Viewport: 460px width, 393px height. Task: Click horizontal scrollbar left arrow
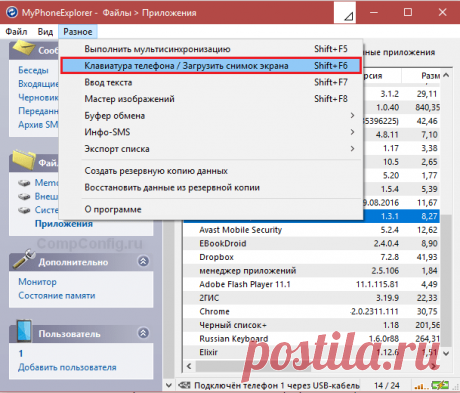(189, 366)
